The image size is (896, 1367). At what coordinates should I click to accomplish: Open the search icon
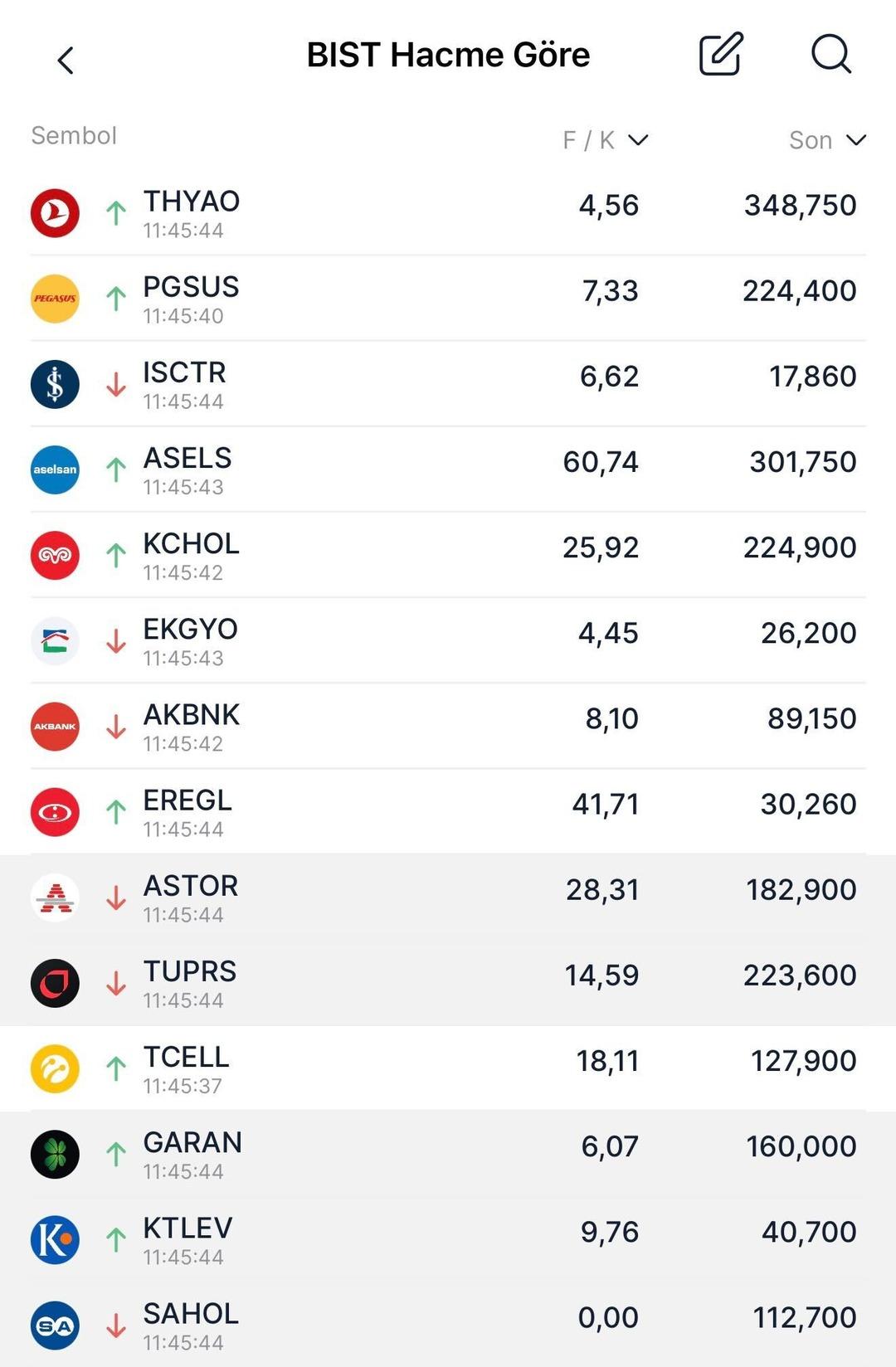pos(830,56)
